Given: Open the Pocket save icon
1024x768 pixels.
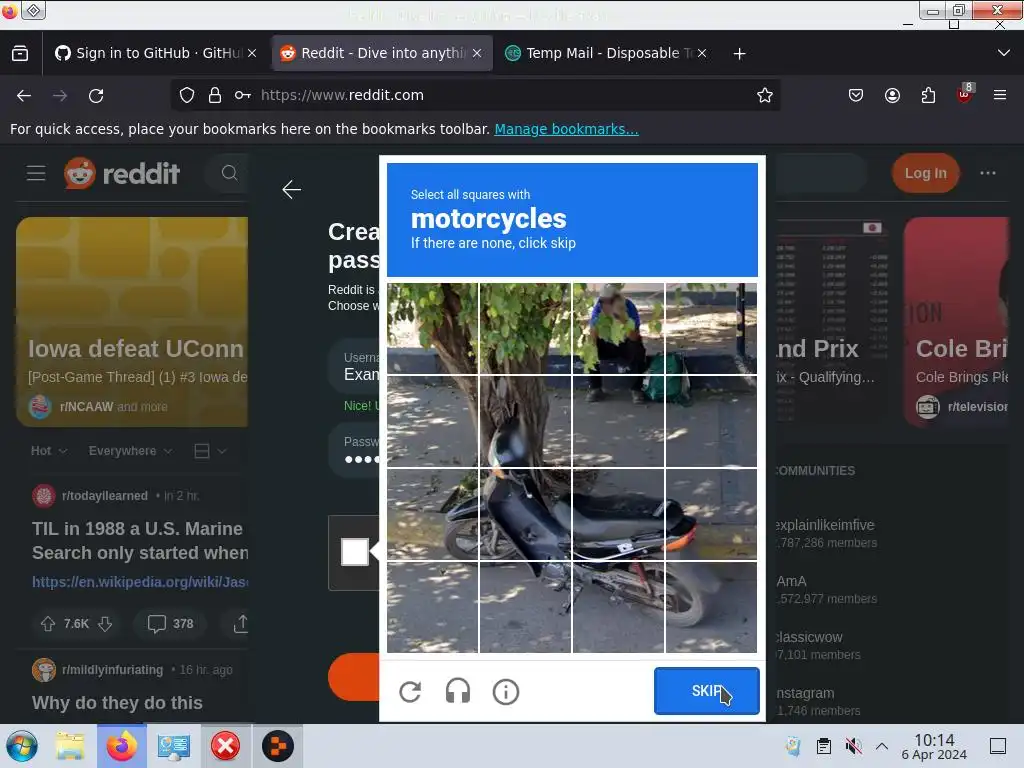Looking at the screenshot, I should (x=856, y=95).
